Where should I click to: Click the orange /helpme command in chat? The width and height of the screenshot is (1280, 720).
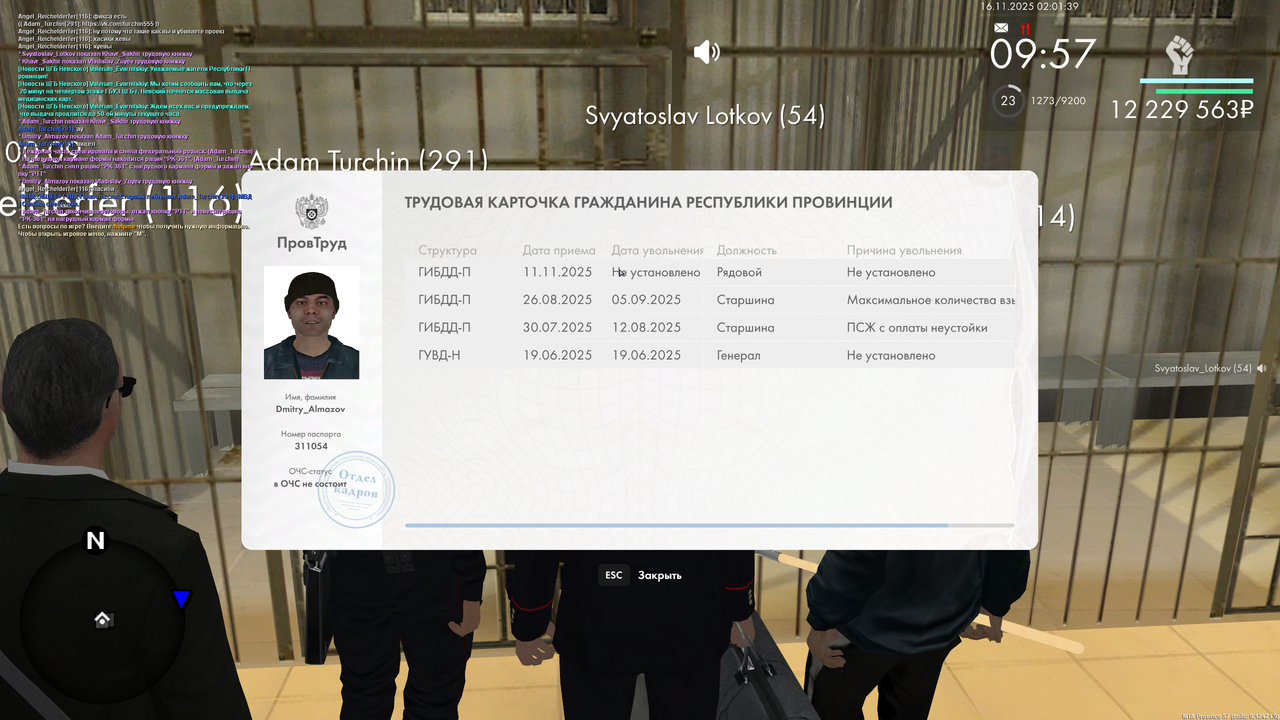[x=122, y=226]
